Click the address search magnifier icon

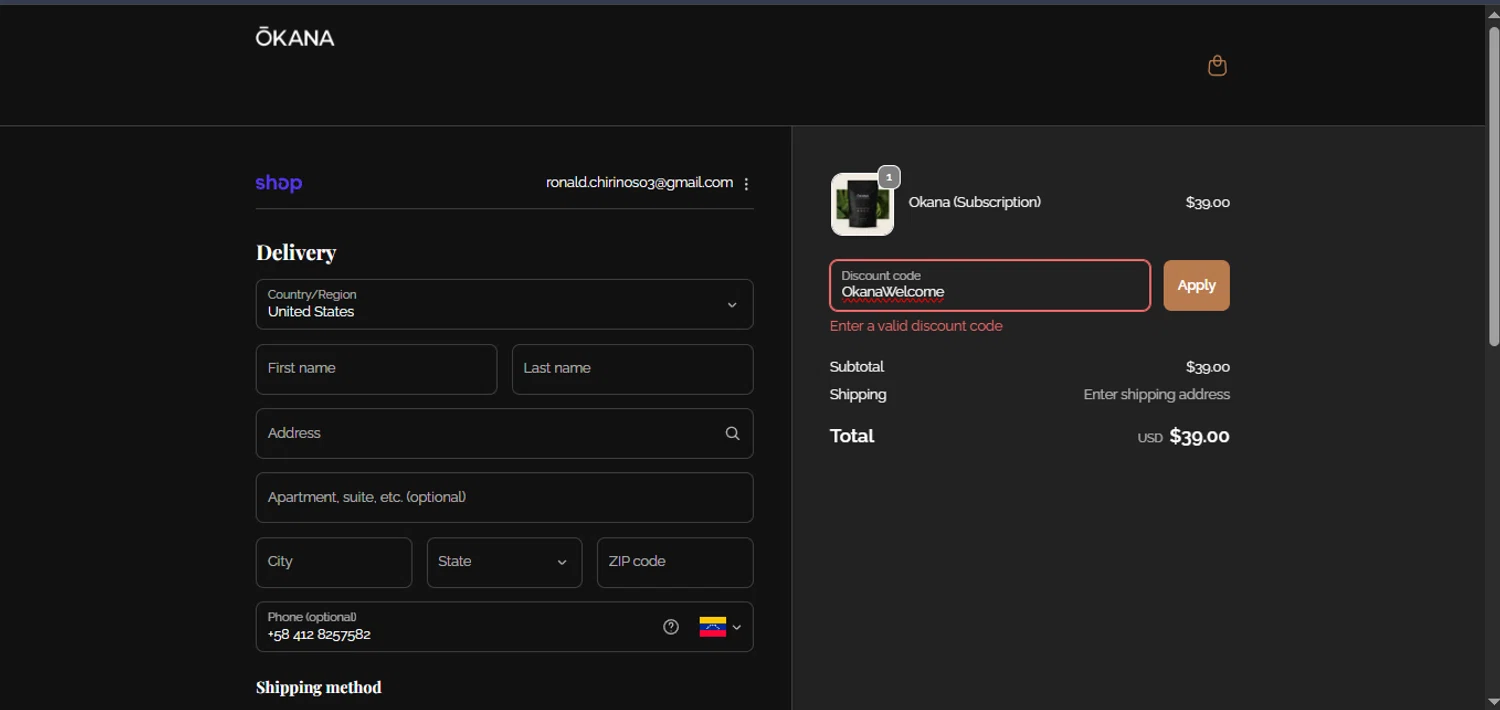tap(732, 433)
